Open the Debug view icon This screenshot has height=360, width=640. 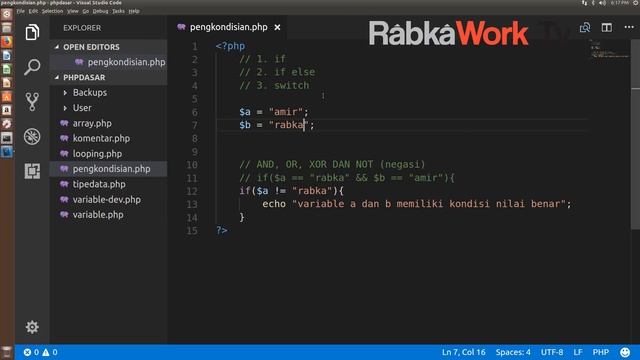[x=32, y=137]
